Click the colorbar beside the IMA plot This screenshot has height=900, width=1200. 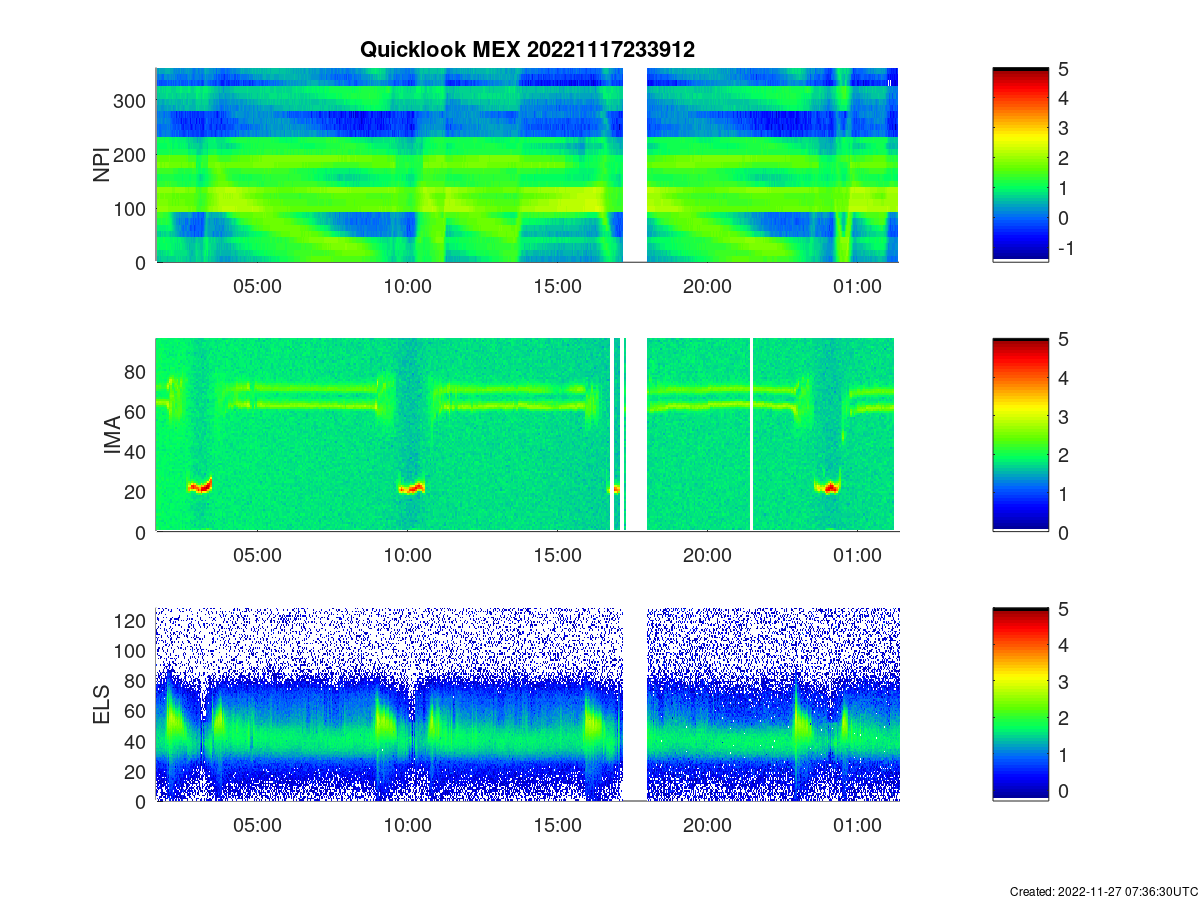tap(1020, 435)
